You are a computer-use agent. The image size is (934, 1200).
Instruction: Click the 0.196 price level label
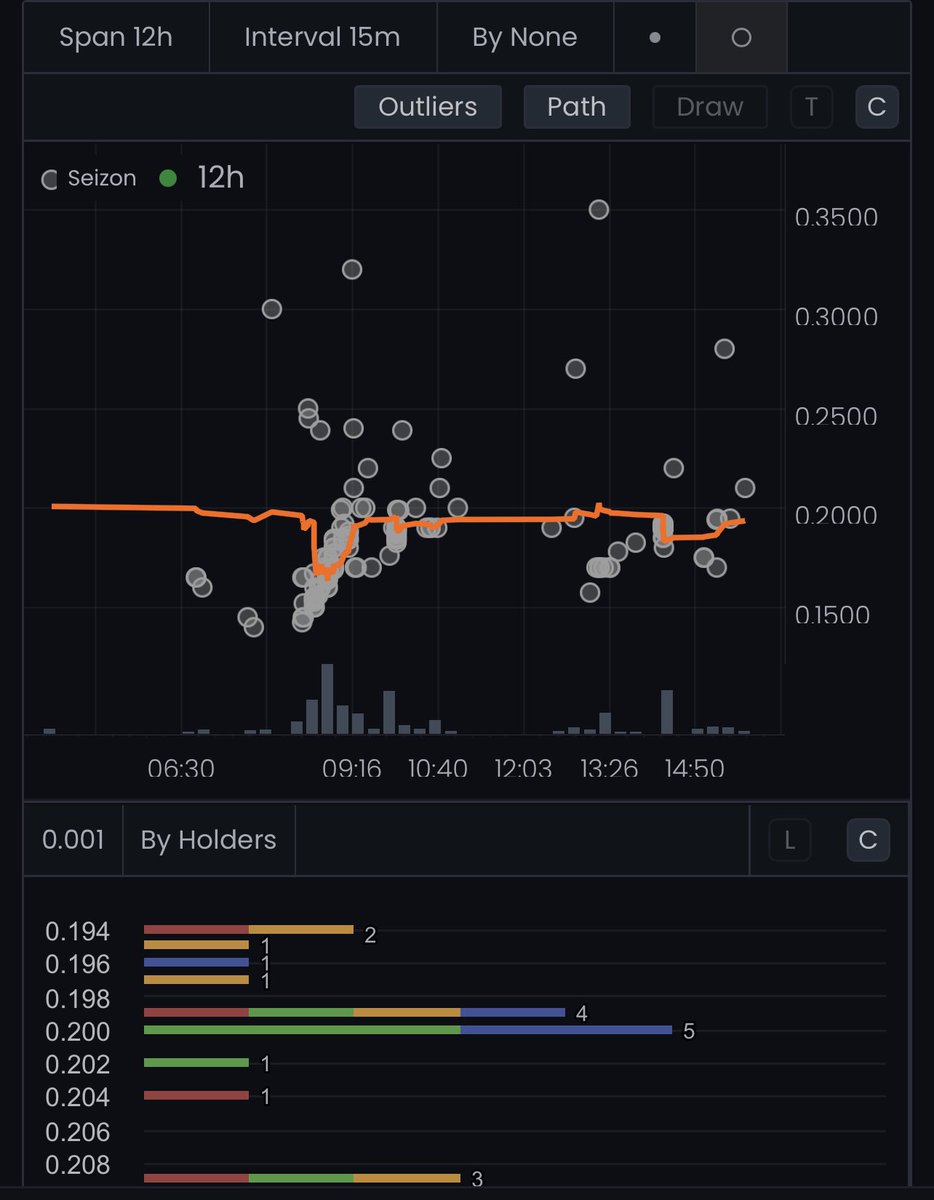(x=78, y=965)
